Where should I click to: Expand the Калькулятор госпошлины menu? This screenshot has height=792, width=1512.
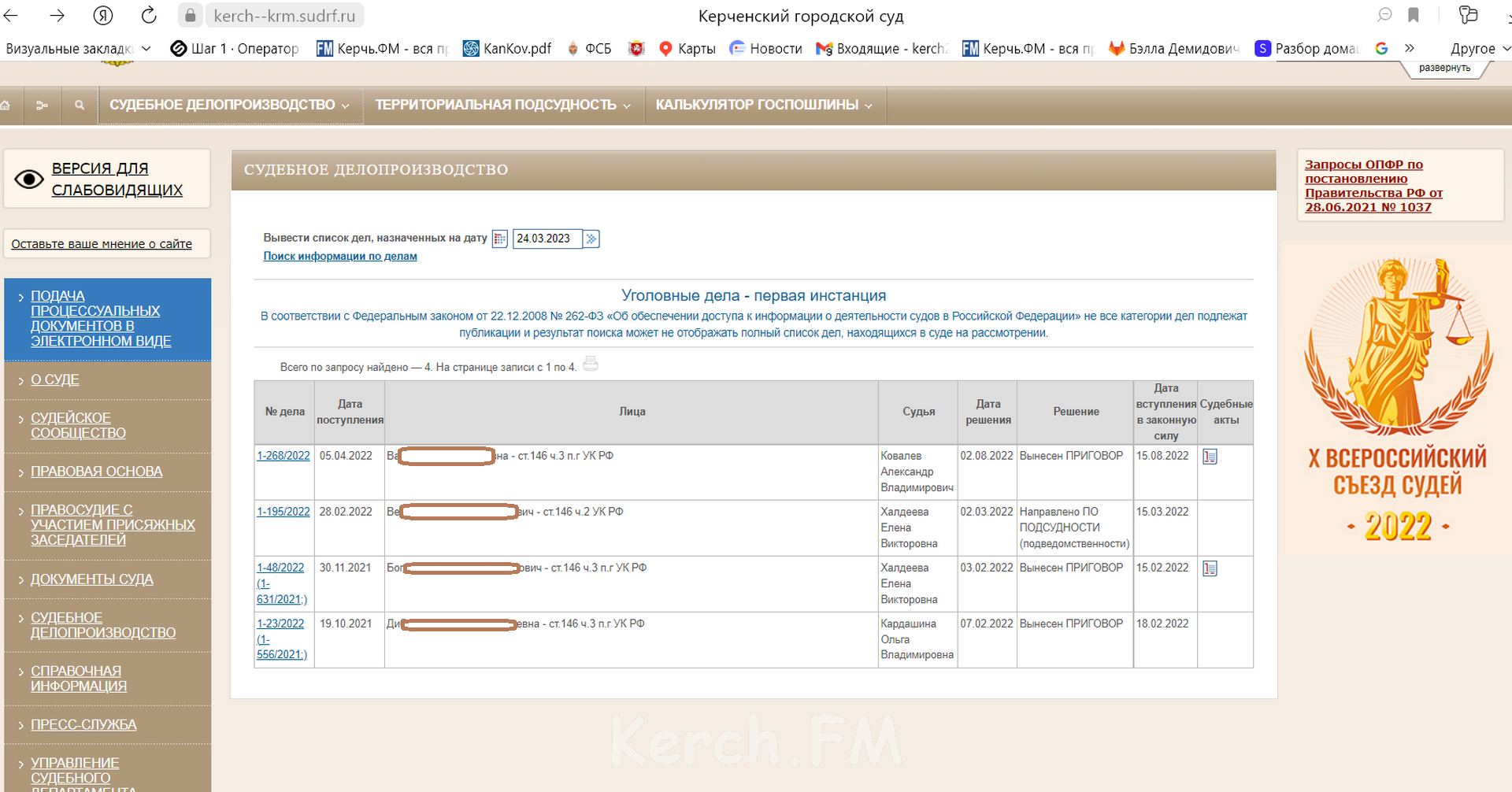click(x=763, y=105)
